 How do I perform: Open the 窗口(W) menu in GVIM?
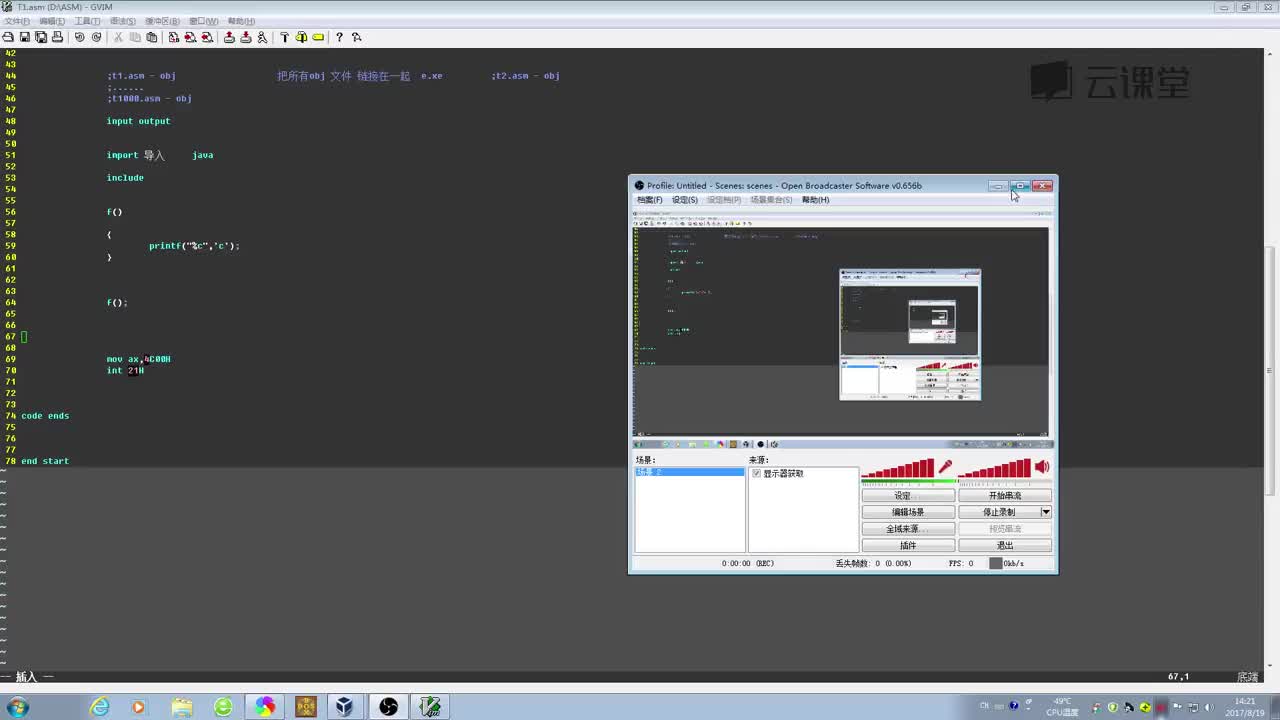click(203, 21)
